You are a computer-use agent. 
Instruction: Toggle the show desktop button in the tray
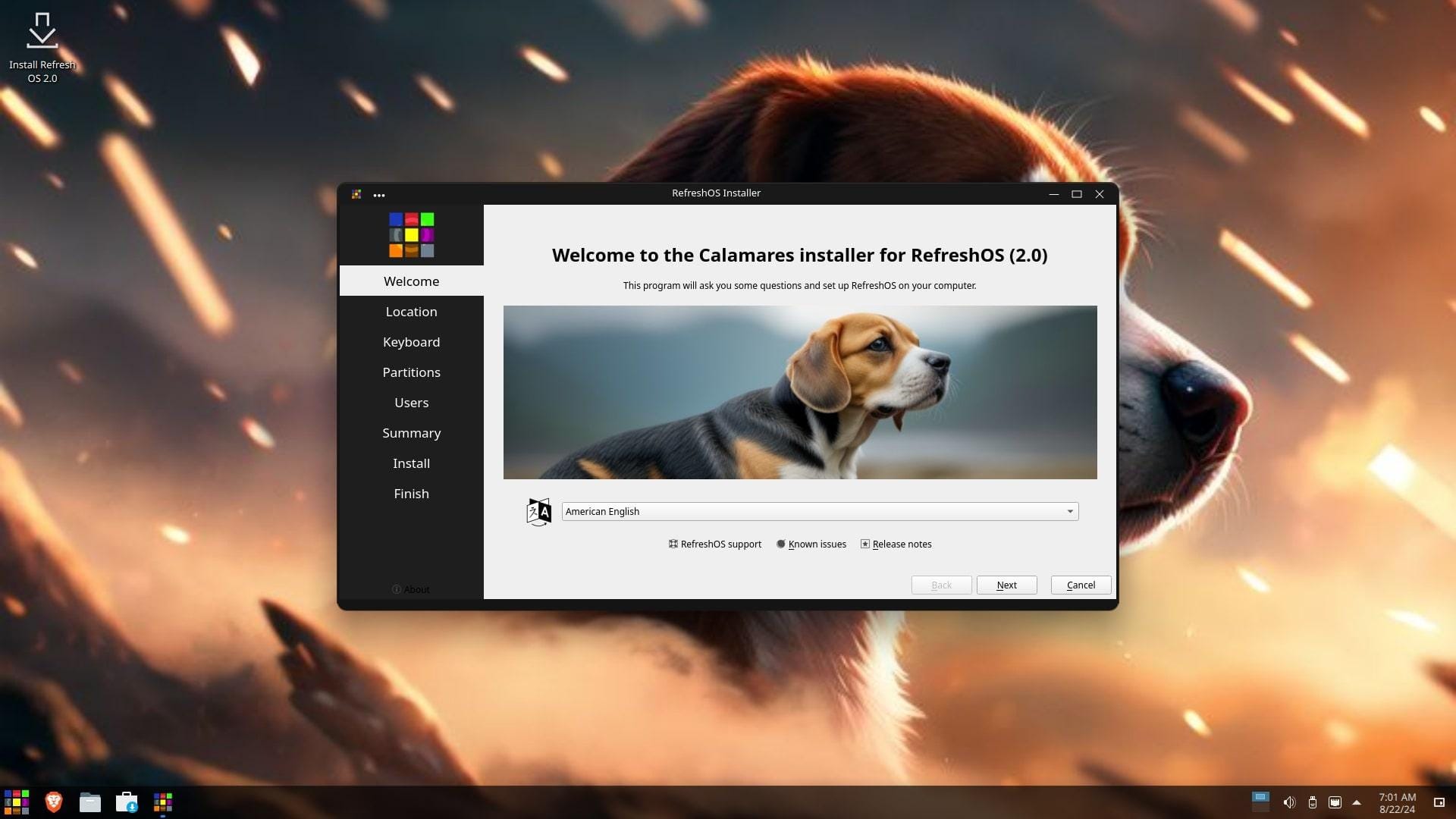1439,802
